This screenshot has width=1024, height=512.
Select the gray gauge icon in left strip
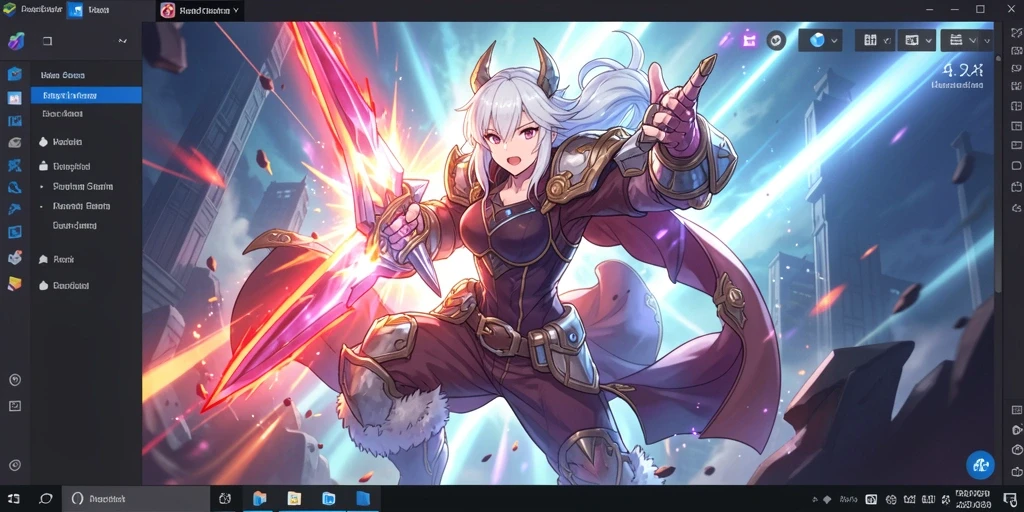tap(14, 142)
